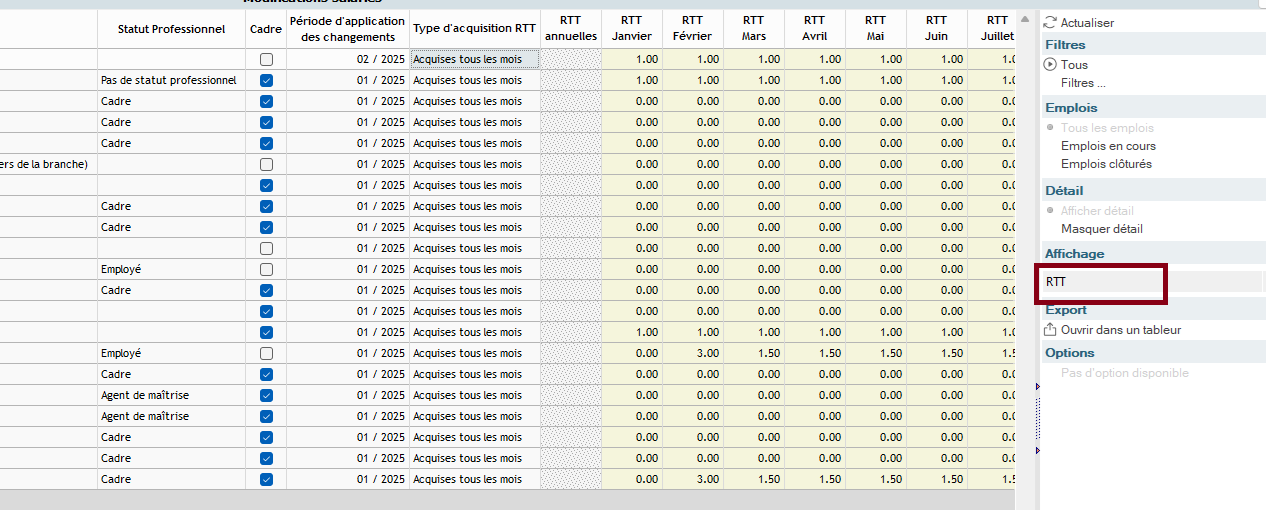Select the '02 / 2025' period cell
The height and width of the screenshot is (510, 1266).
348,59
